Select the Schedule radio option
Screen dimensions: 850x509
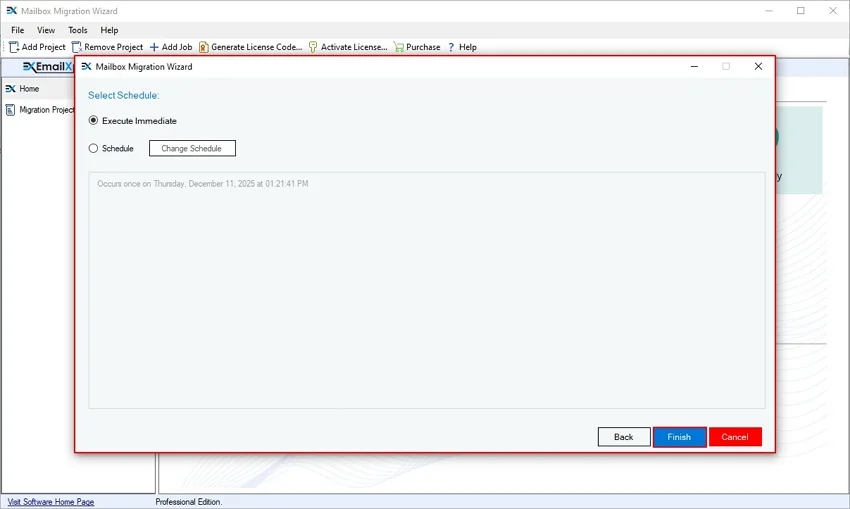pos(93,148)
